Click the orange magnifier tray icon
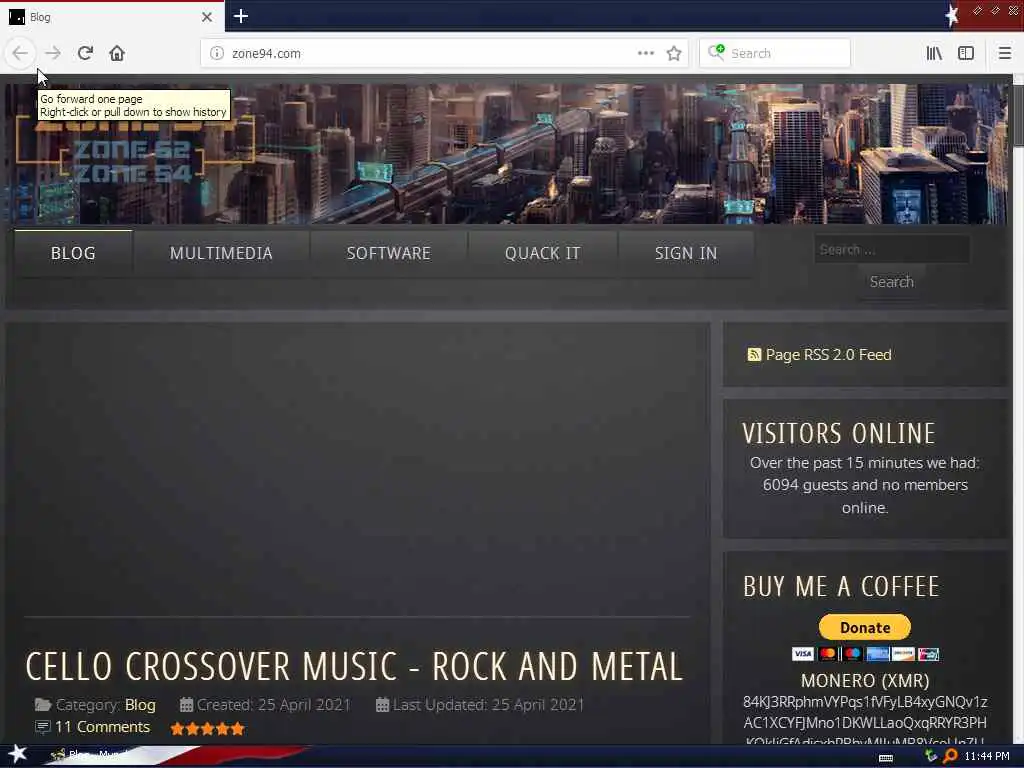The image size is (1024, 768). click(x=950, y=756)
